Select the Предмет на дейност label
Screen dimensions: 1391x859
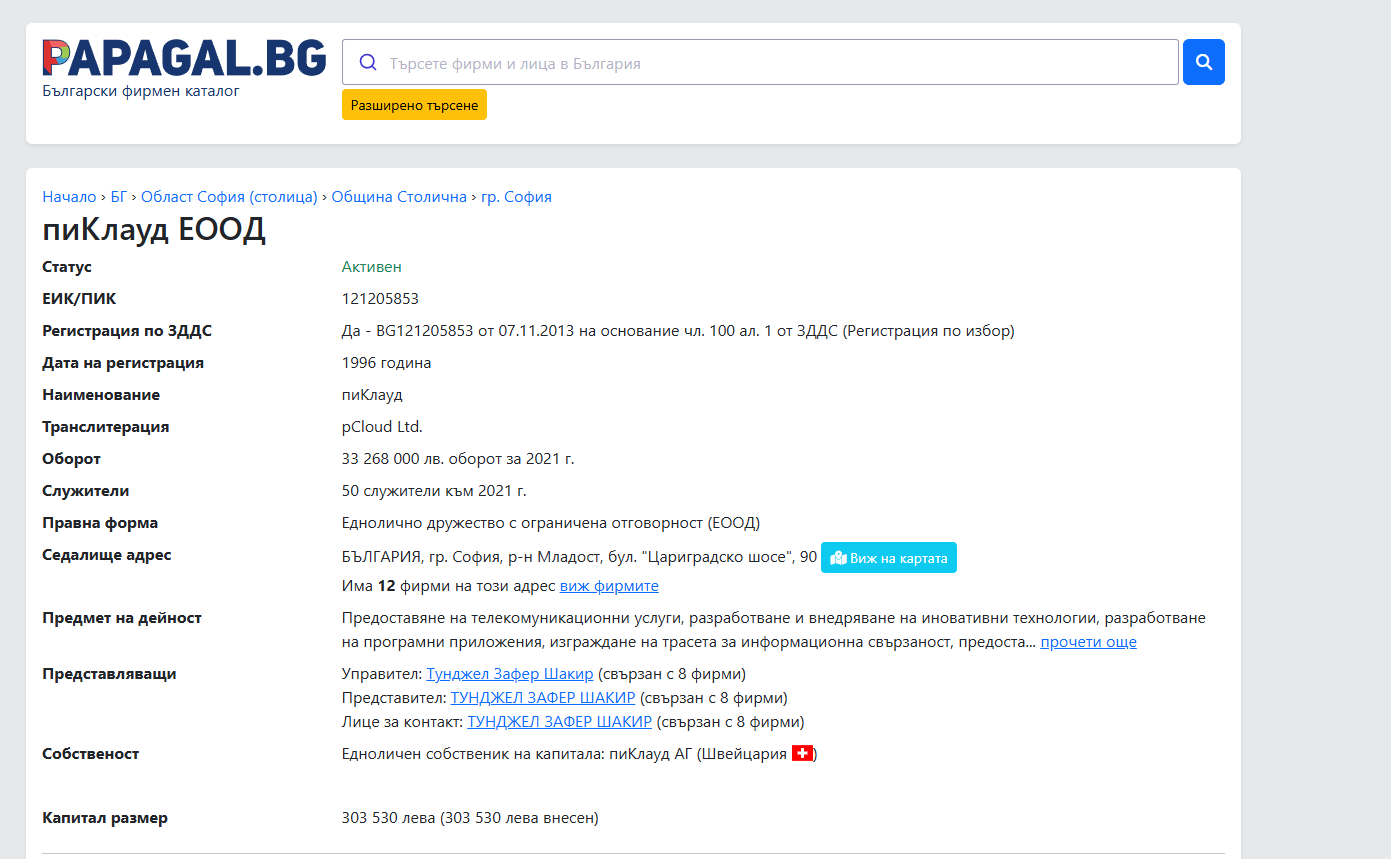(x=122, y=618)
